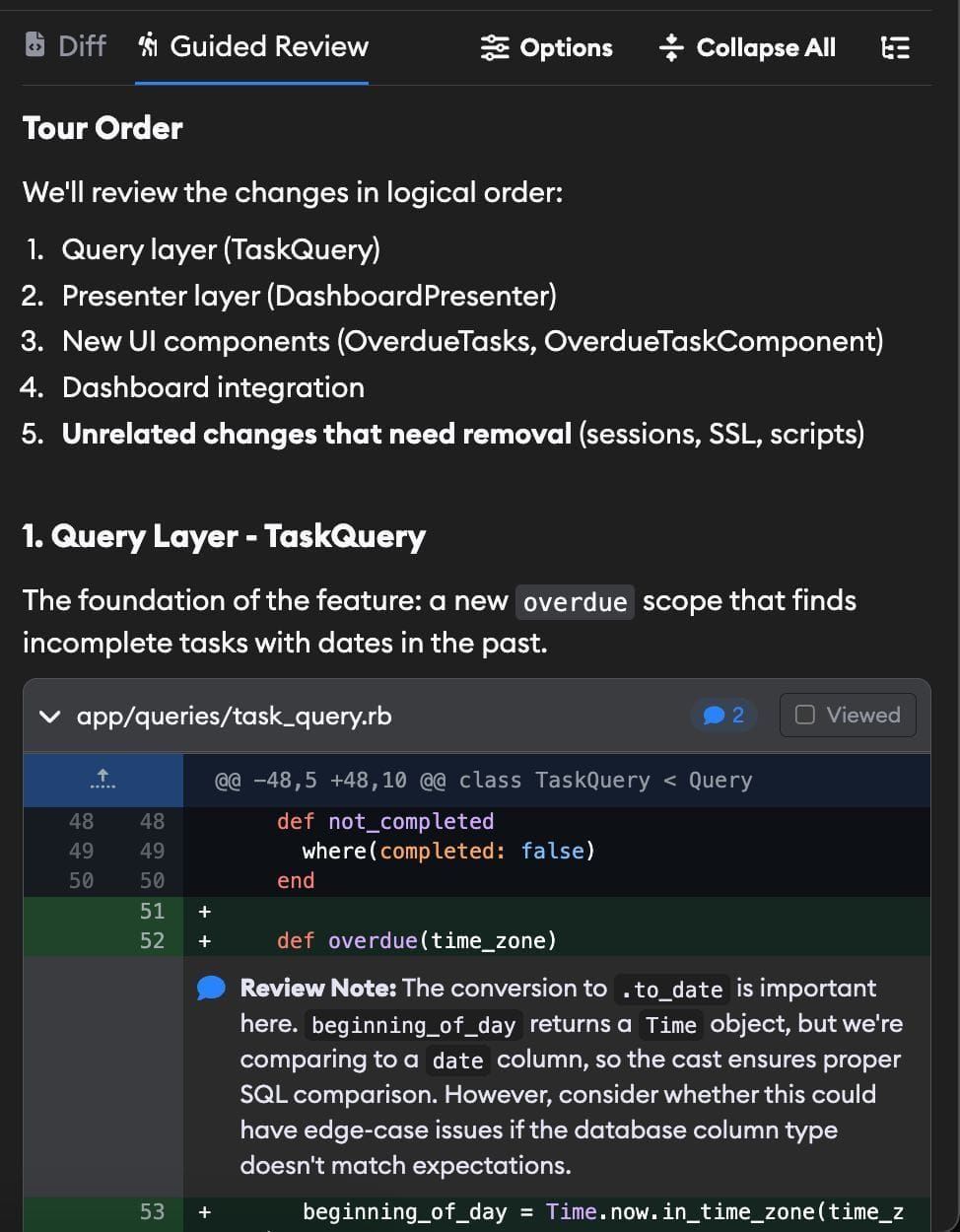Click the Collapse All button

(x=747, y=46)
